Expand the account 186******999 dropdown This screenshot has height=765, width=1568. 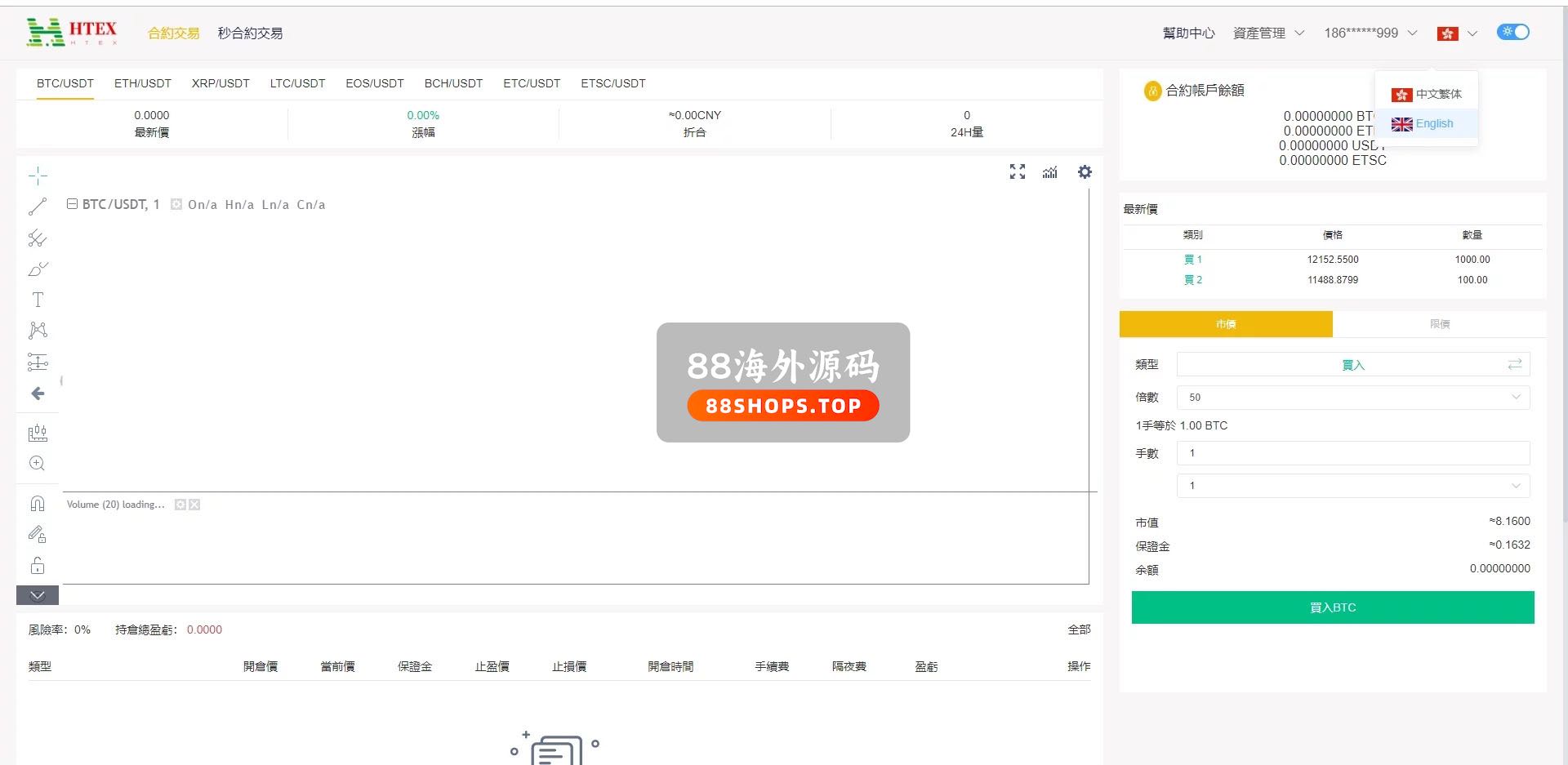(1370, 33)
